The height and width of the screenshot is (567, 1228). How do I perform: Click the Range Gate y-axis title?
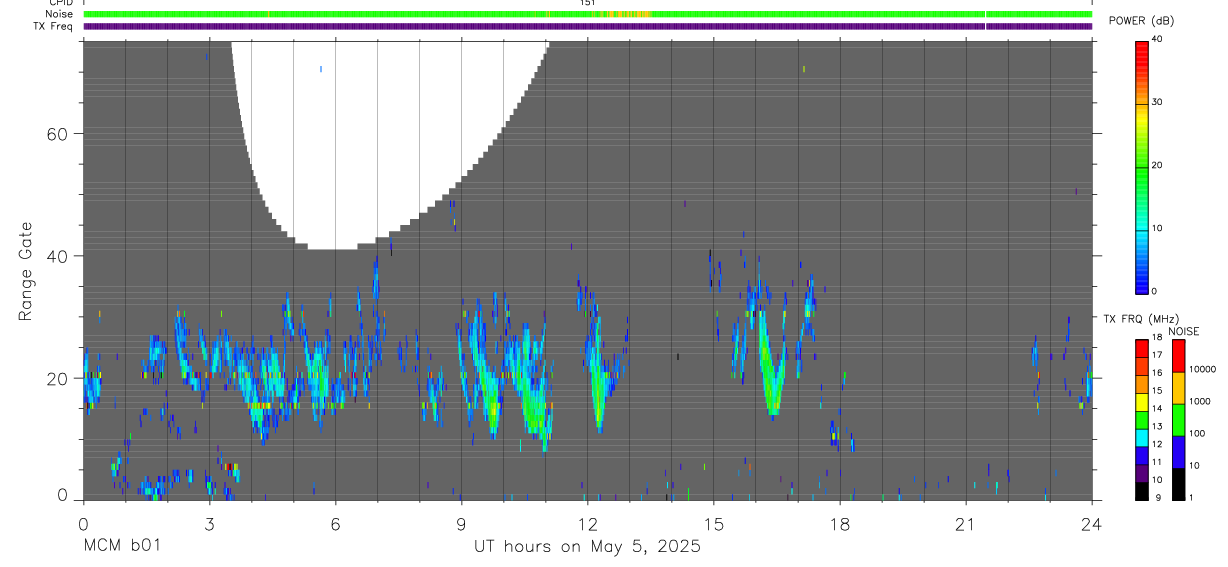tap(28, 271)
